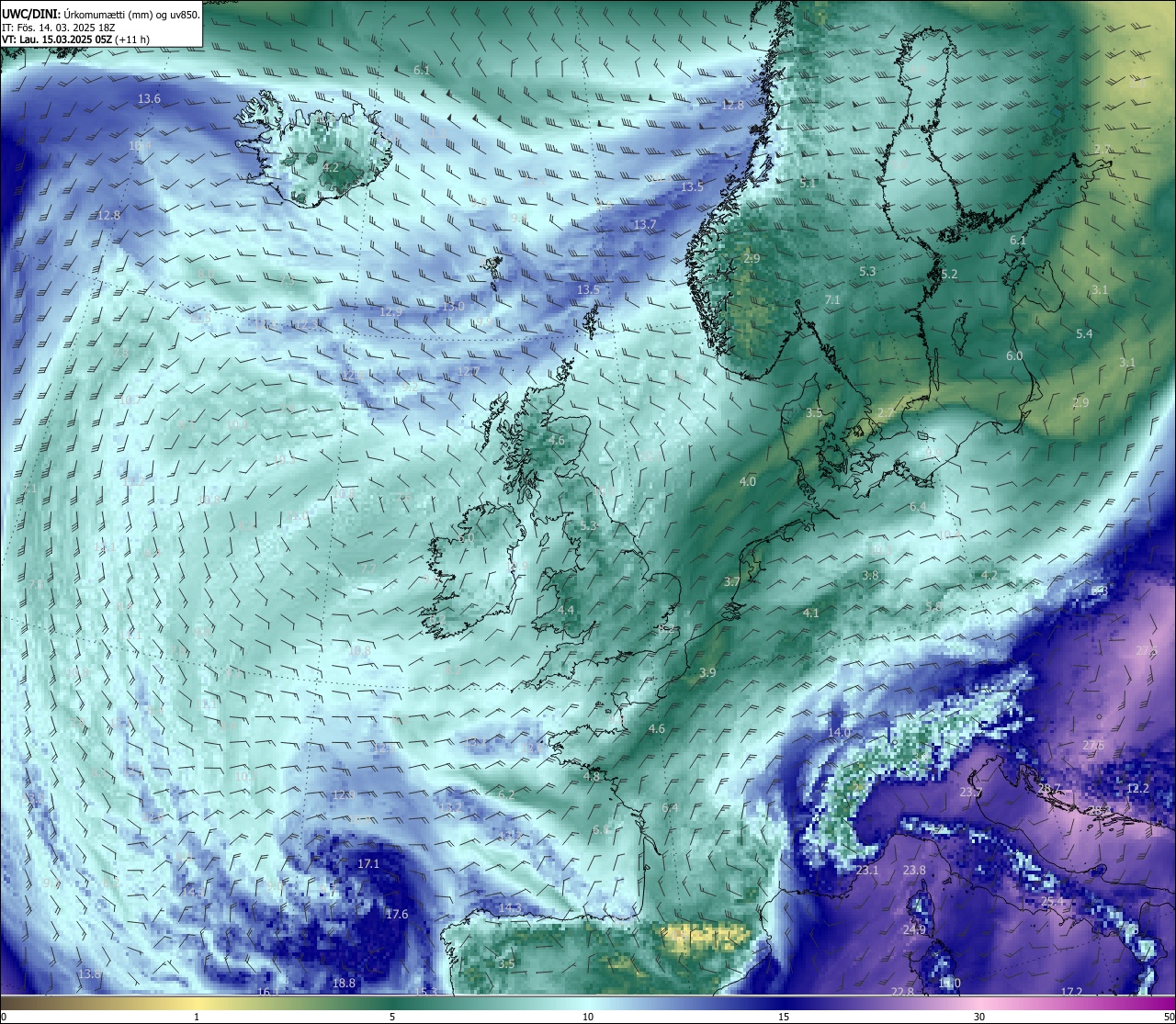Click the 18.8 value at the bottom edge
Viewport: 1176px width, 1024px height.
344,983
